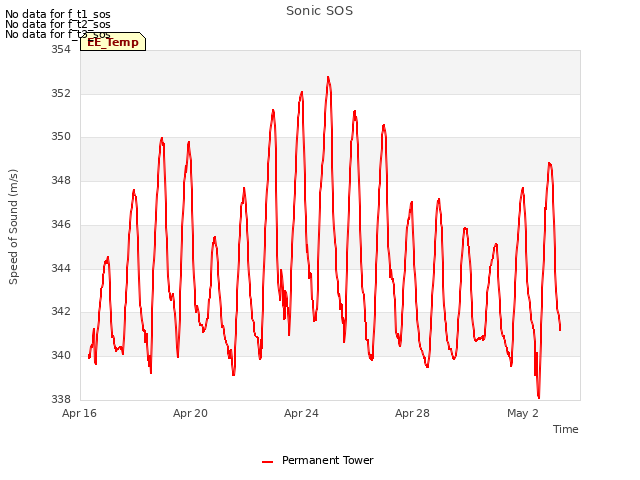Image resolution: width=640 pixels, height=480 pixels.
Task: Click the 'No data for f_t2_sos' message
Action: [x=58, y=24]
